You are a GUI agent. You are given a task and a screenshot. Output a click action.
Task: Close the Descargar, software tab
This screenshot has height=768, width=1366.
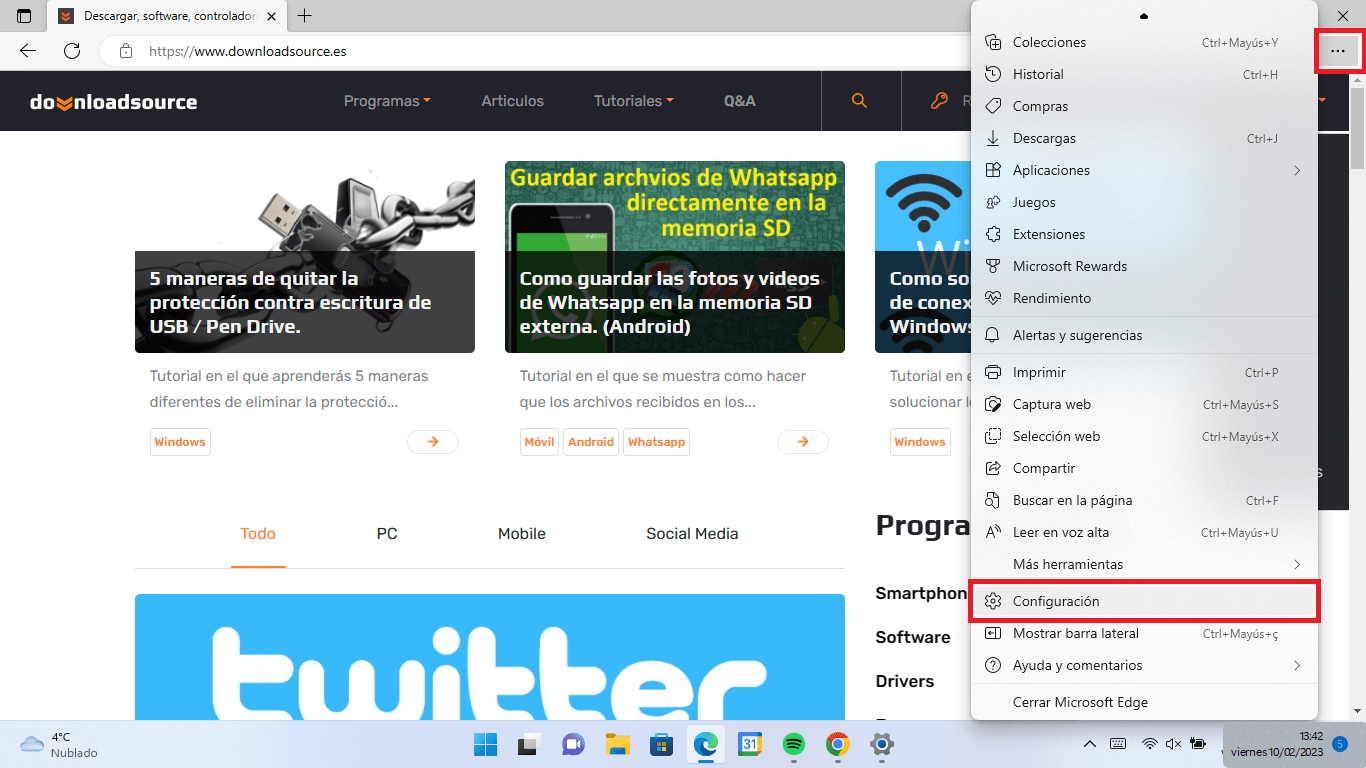tap(271, 16)
